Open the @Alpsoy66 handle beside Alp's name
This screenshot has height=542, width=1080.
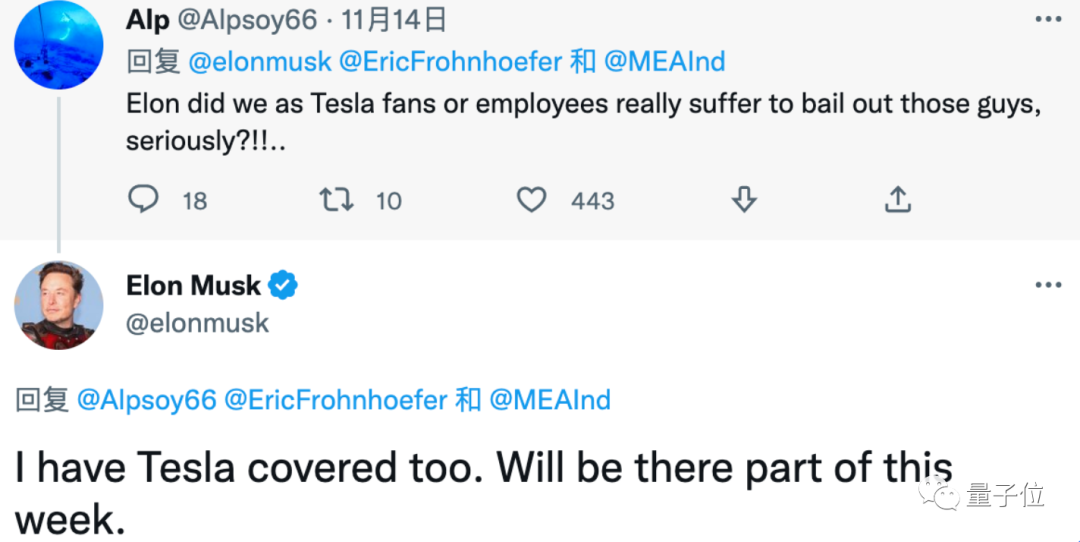[248, 19]
